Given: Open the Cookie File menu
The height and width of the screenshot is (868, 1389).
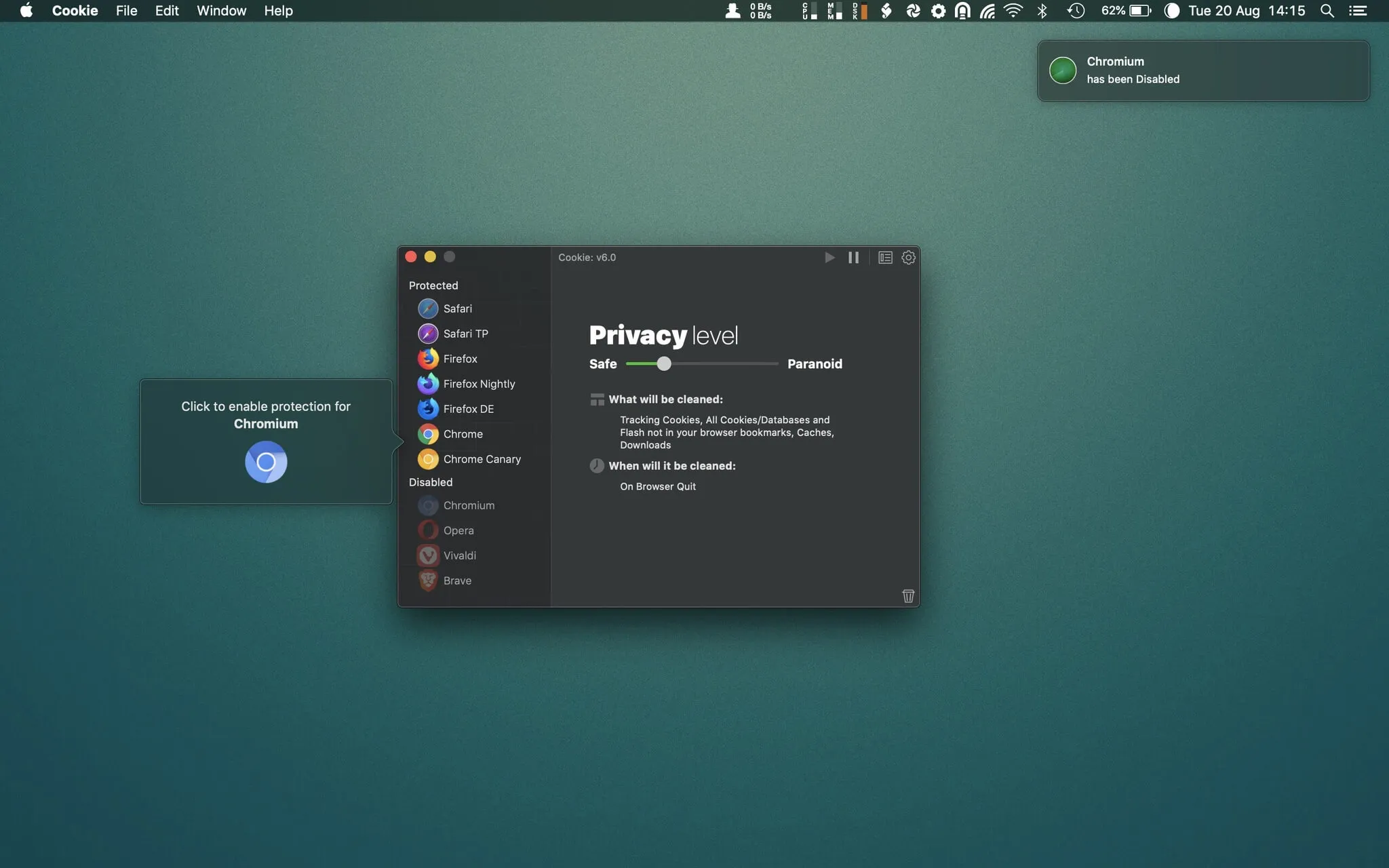Looking at the screenshot, I should coord(126,11).
